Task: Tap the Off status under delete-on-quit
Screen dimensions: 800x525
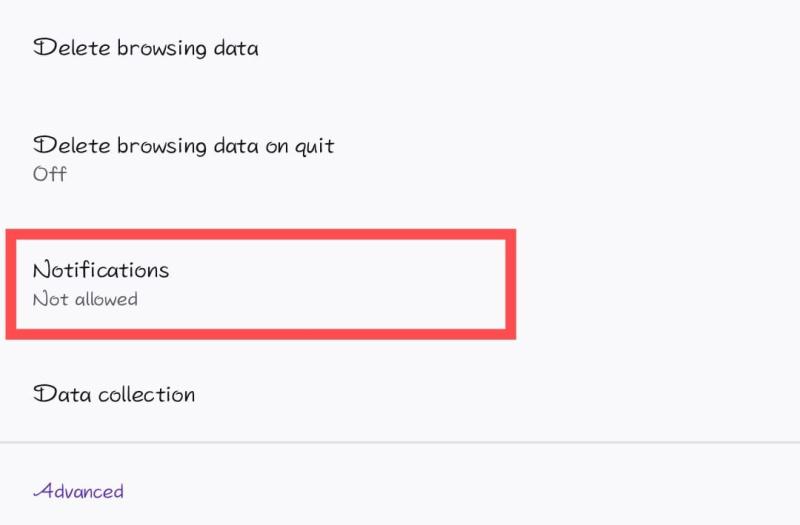Action: (50, 174)
